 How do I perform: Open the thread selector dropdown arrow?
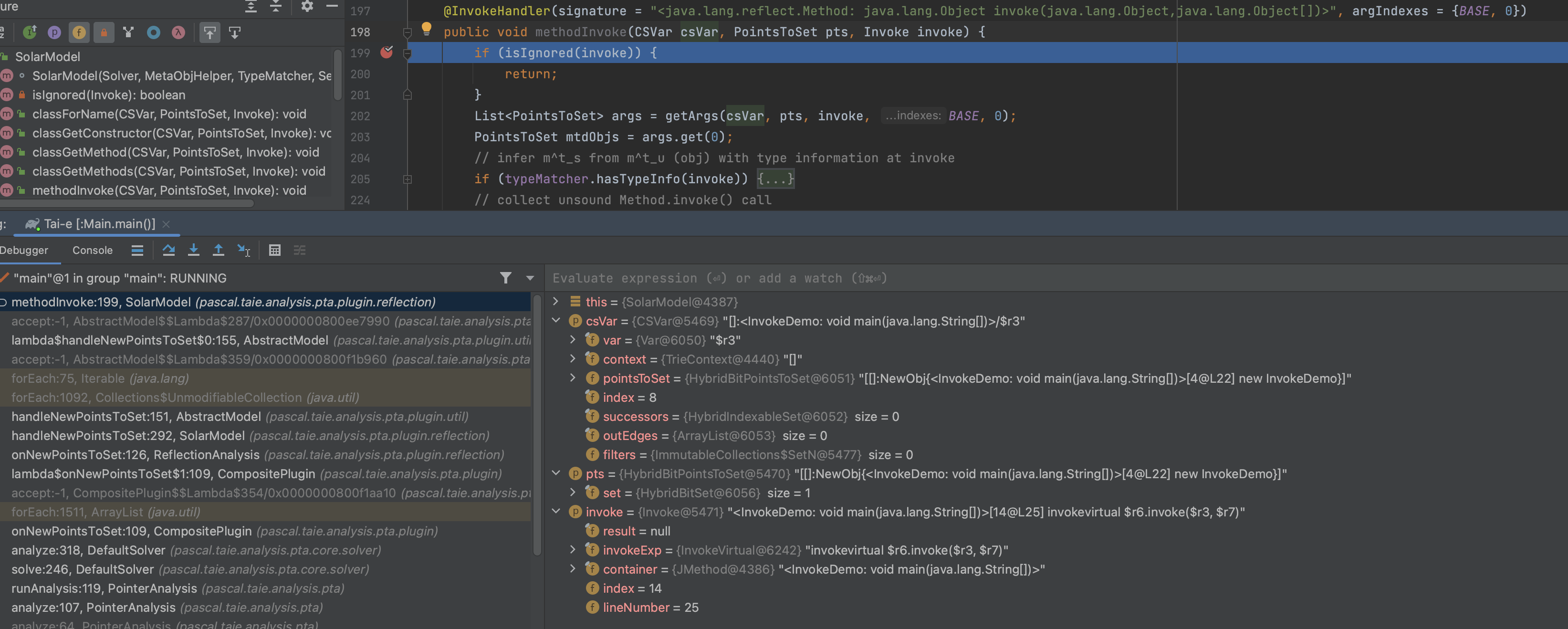(530, 278)
